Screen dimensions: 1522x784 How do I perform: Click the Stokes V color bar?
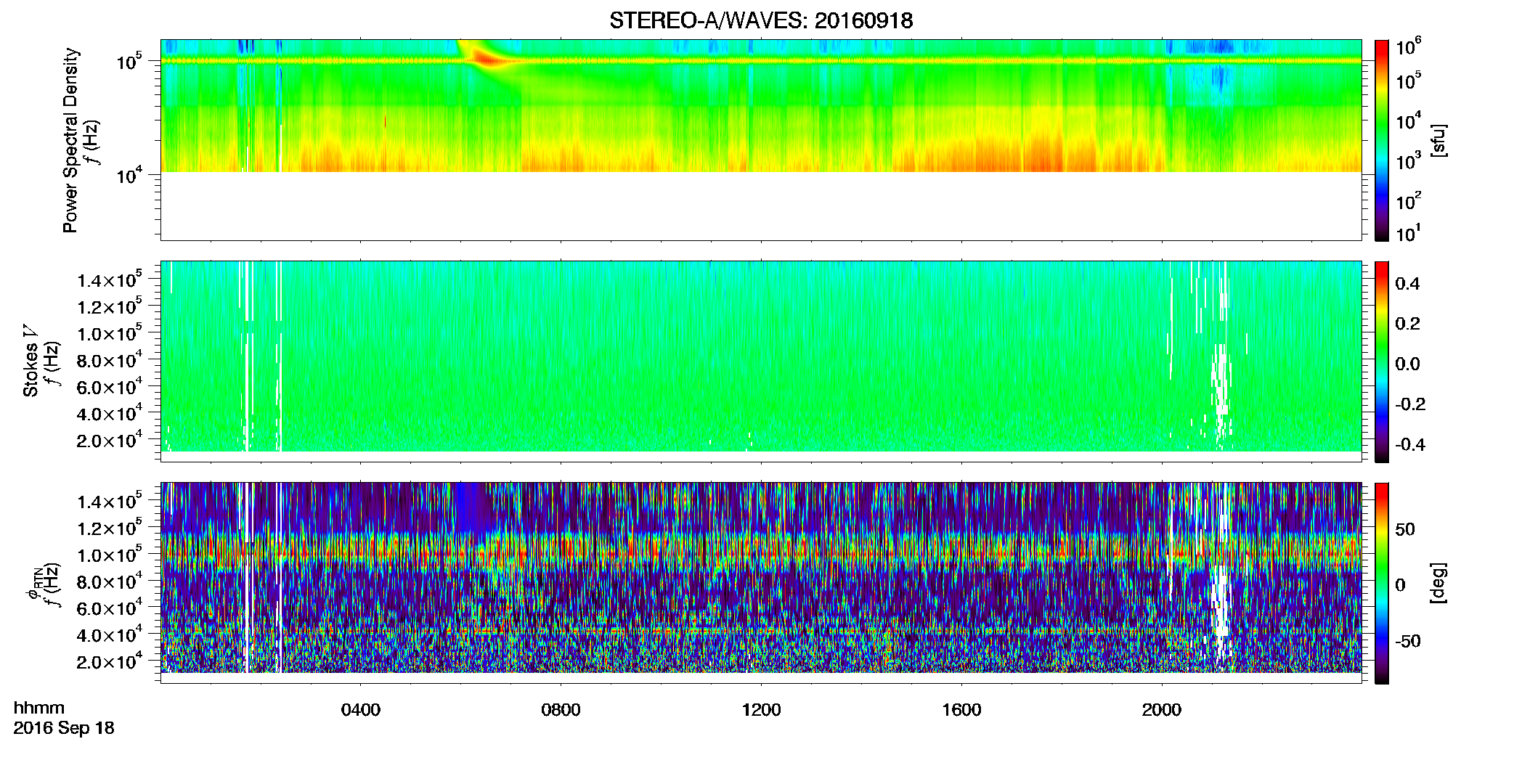tap(1381, 362)
